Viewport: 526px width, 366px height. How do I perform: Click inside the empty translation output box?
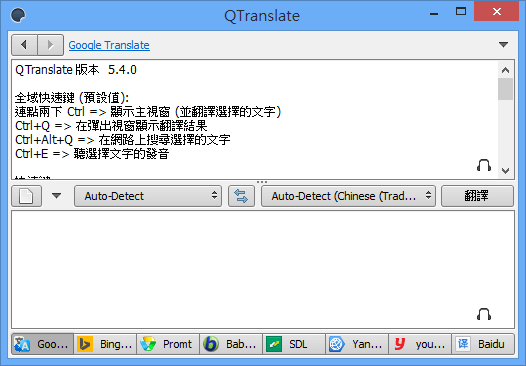point(263,269)
